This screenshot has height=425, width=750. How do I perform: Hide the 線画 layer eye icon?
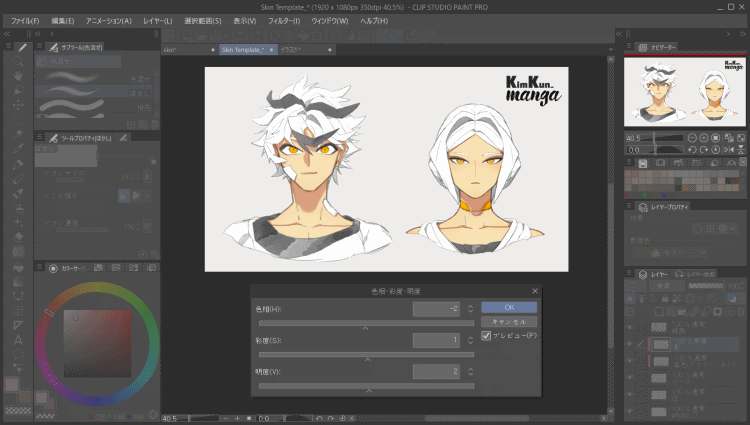pos(630,328)
